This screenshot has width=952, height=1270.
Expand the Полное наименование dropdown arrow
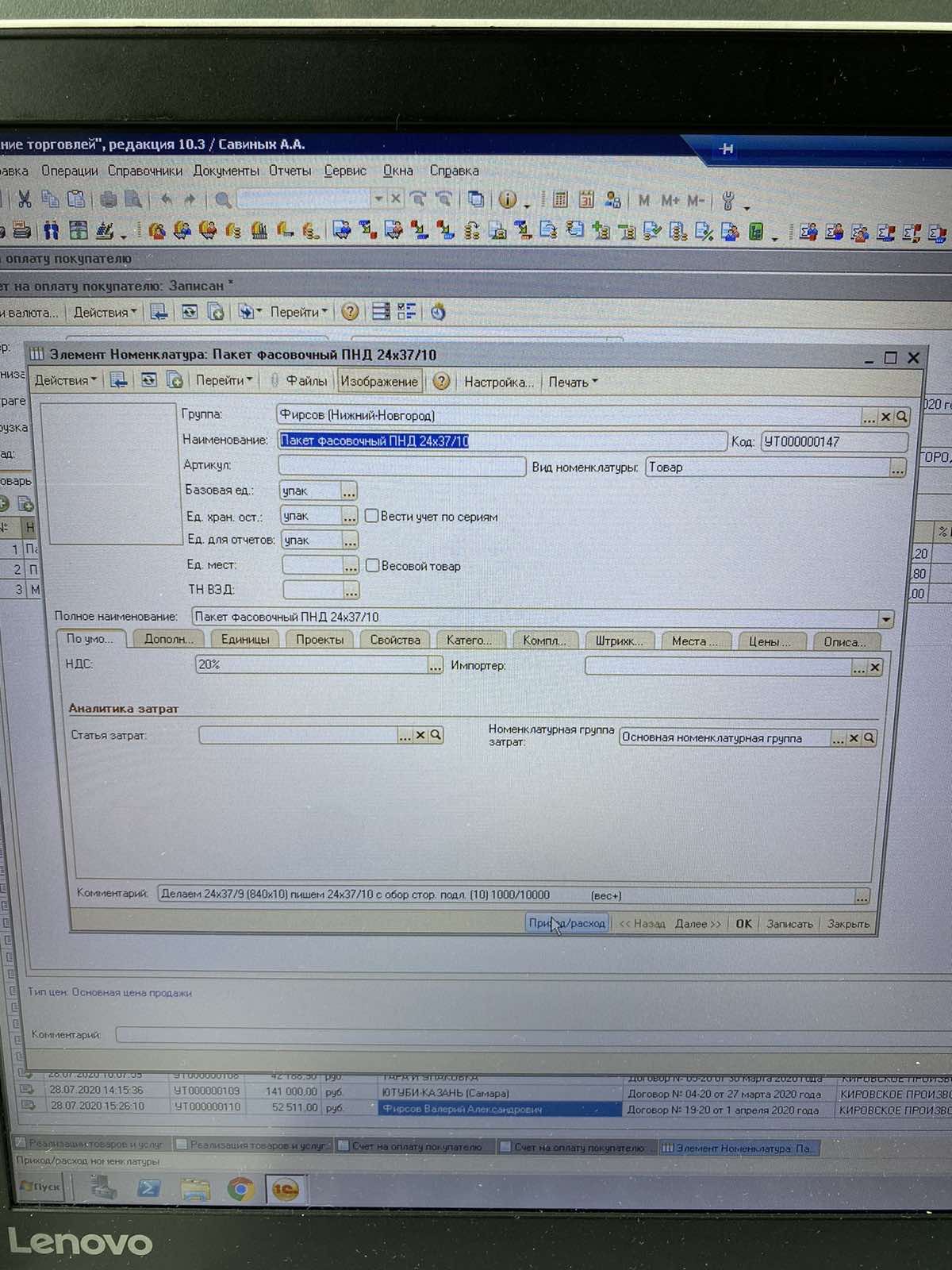[885, 618]
